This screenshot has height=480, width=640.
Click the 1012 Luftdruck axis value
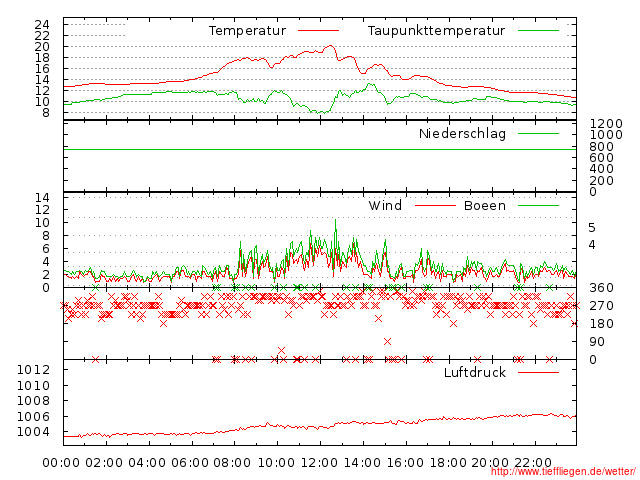33,370
